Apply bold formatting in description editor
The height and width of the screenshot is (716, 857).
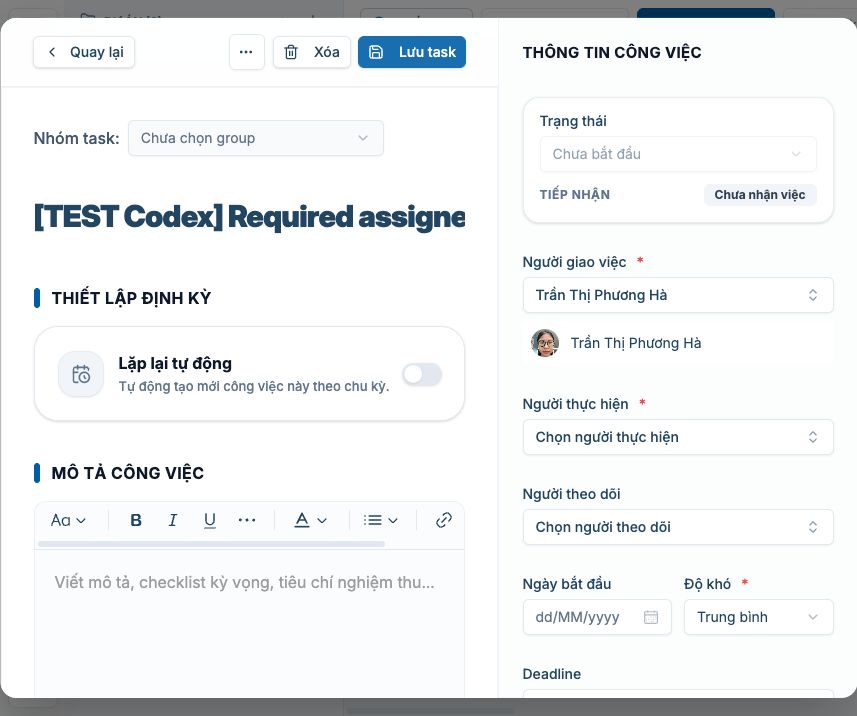pos(136,520)
